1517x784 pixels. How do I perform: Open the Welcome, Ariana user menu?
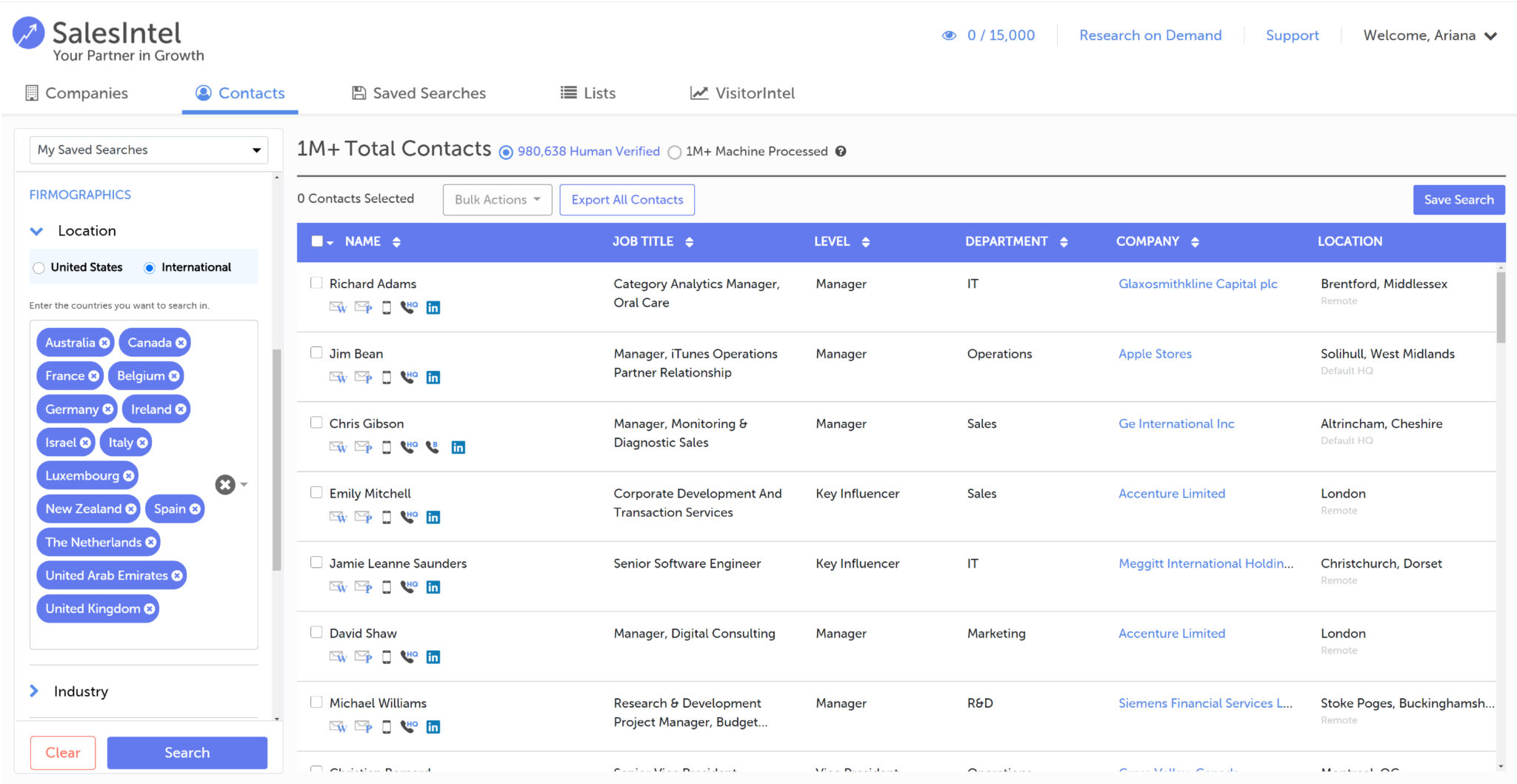[1430, 35]
